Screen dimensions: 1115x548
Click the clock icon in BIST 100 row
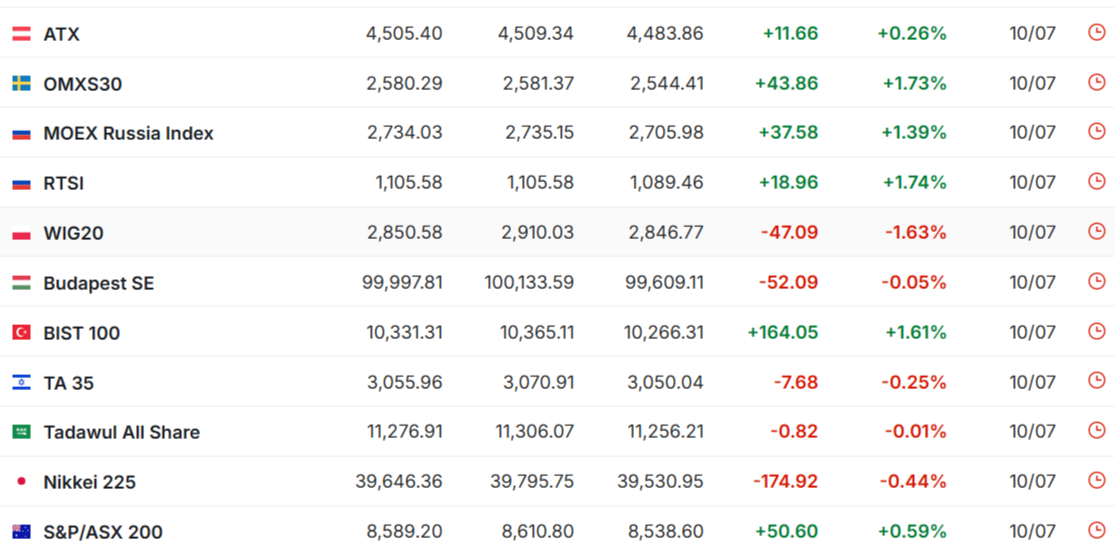pos(1097,331)
